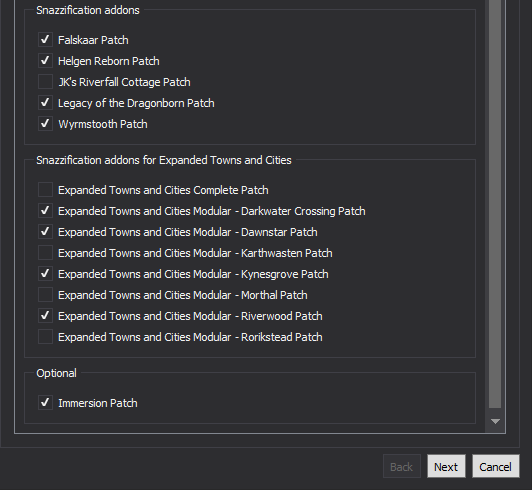Screen dimensions: 532x490
Task: Enable the Rorikstead Patch checkbox
Action: point(45,337)
